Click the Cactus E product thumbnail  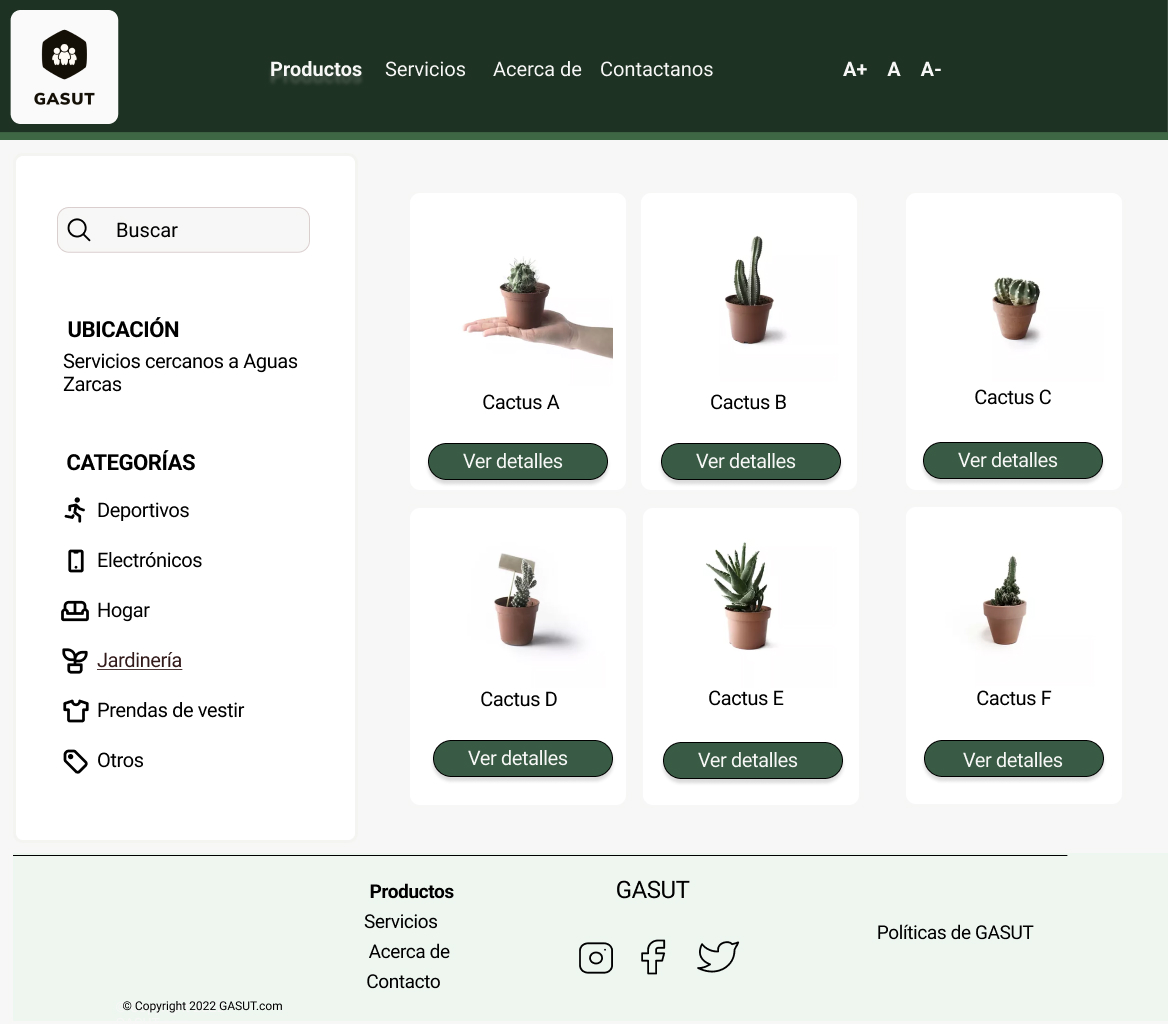point(746,595)
